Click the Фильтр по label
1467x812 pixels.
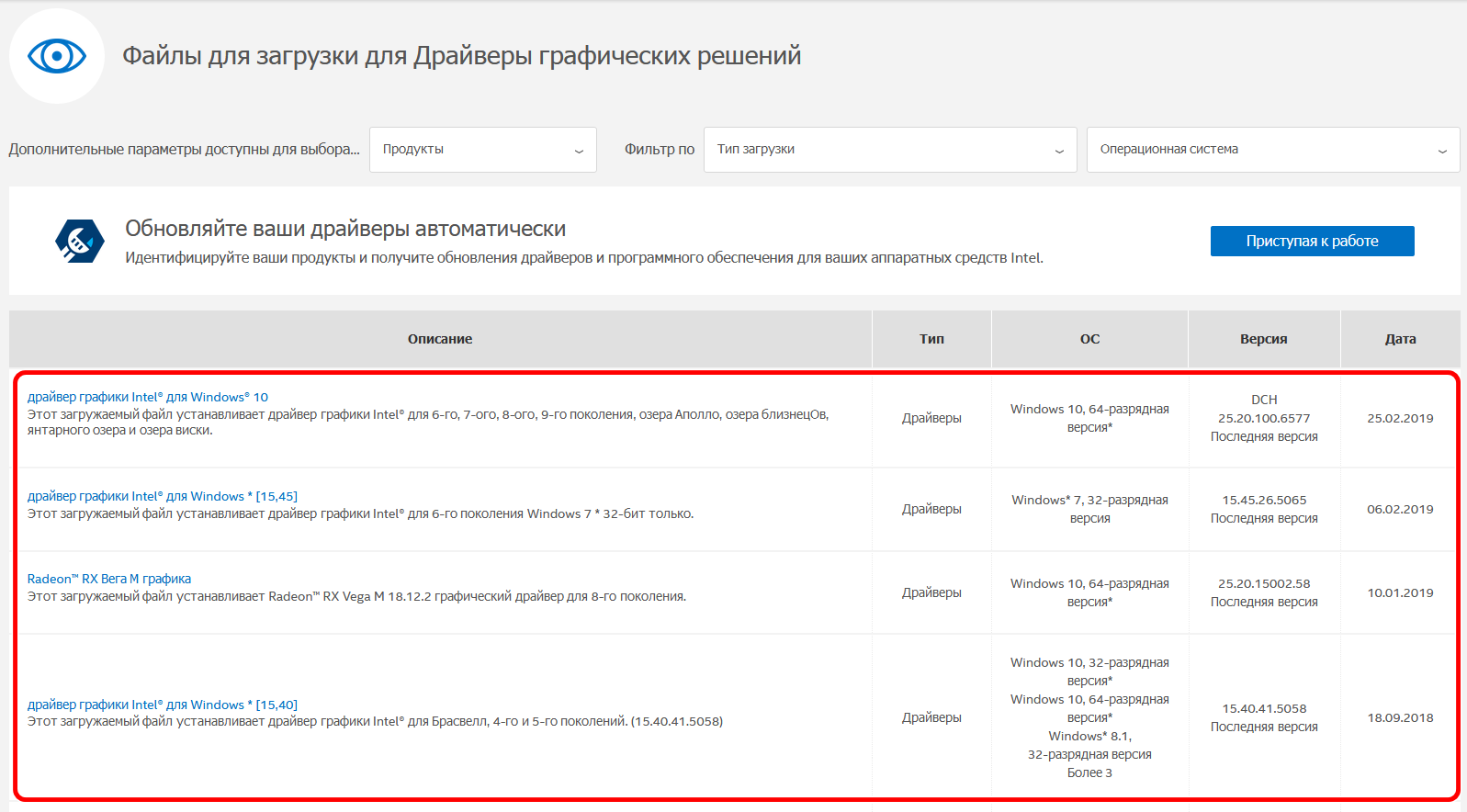660,150
